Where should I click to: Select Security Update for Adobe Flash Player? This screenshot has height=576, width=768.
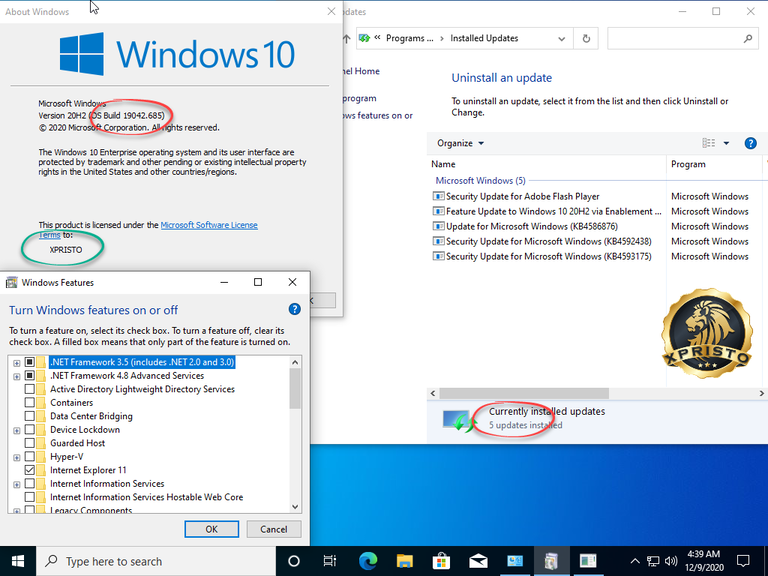[523, 196]
